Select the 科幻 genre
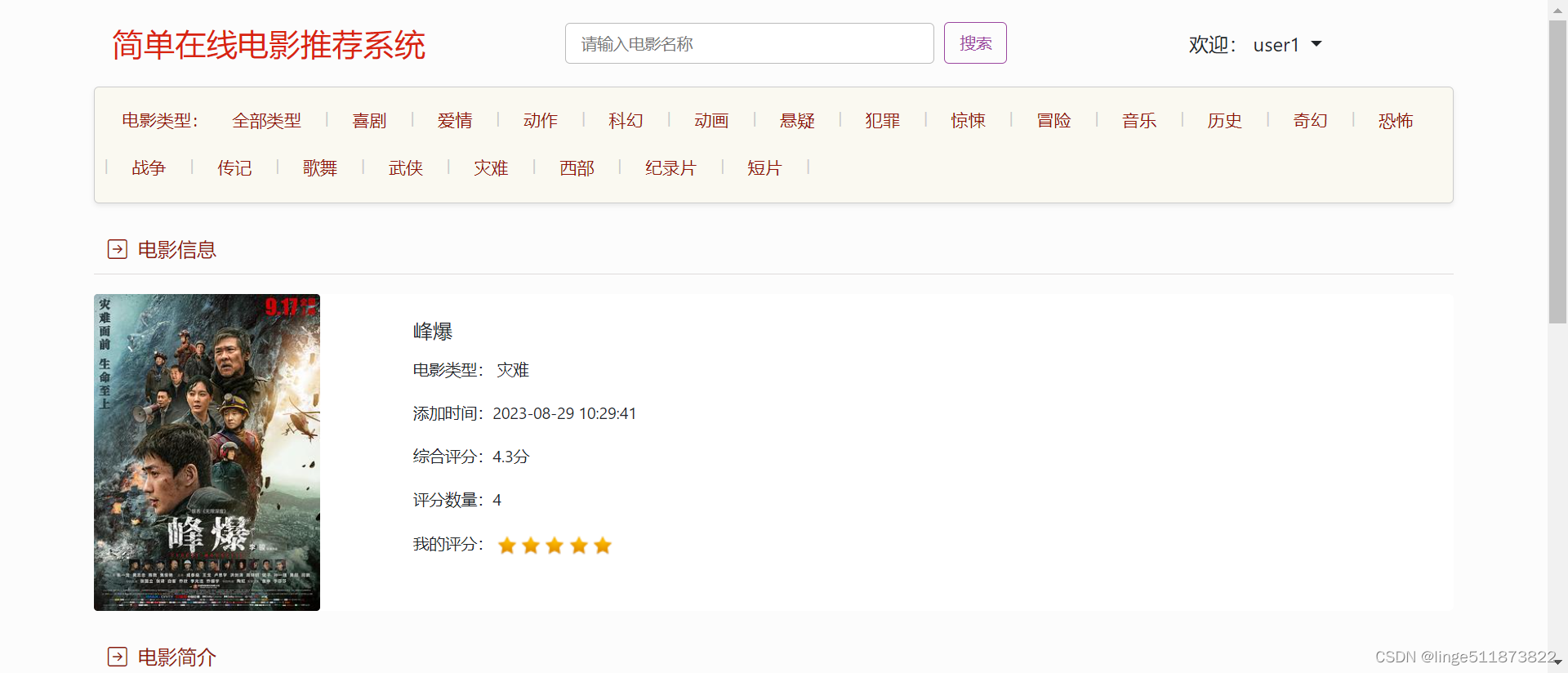 (x=626, y=121)
